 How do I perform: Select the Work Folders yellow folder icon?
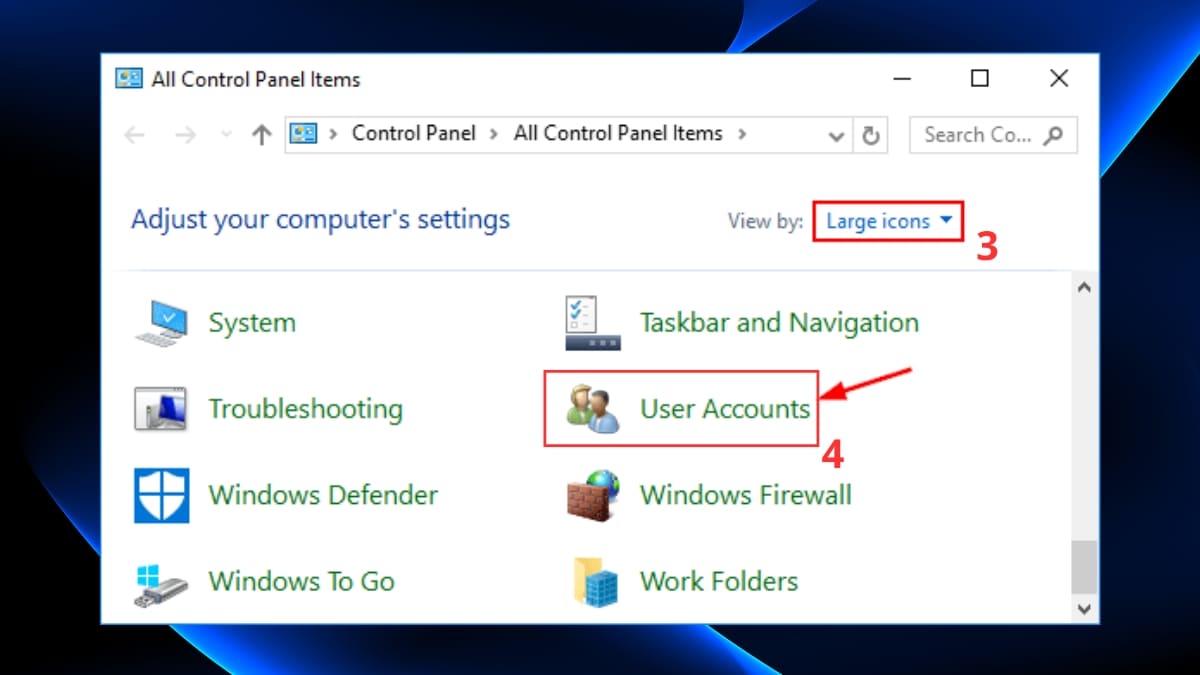coord(592,581)
